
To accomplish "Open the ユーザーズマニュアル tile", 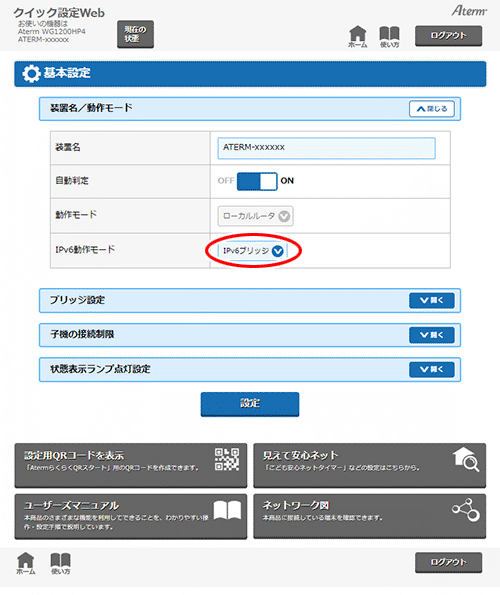I will point(131,516).
